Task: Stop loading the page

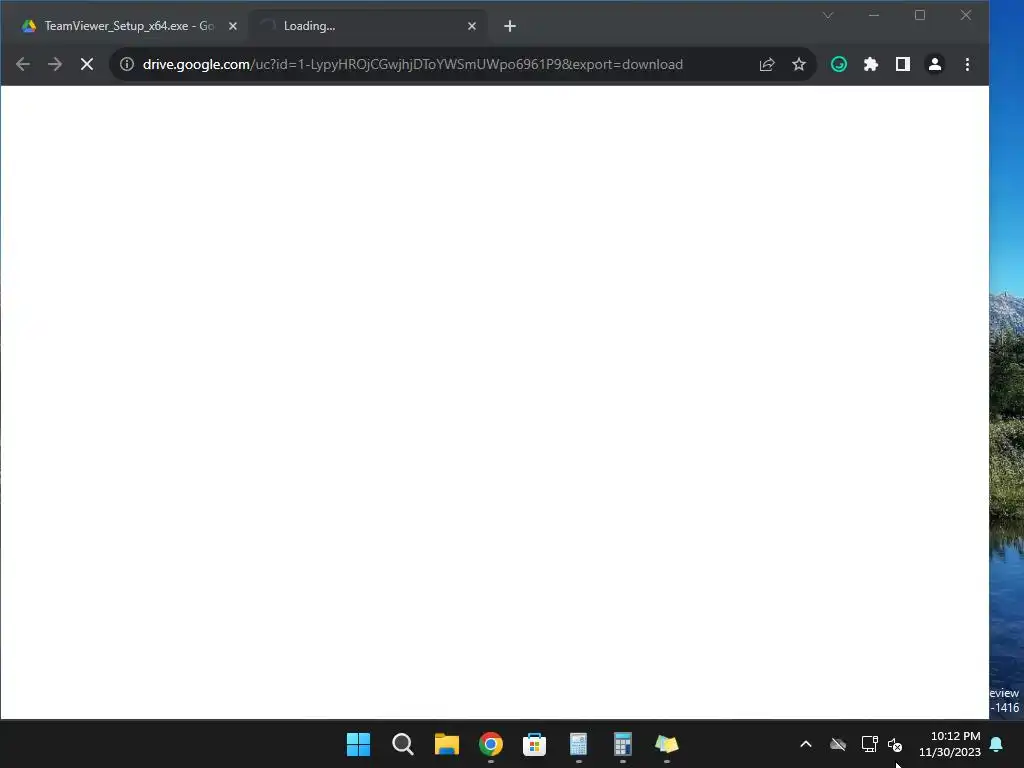Action: click(87, 64)
